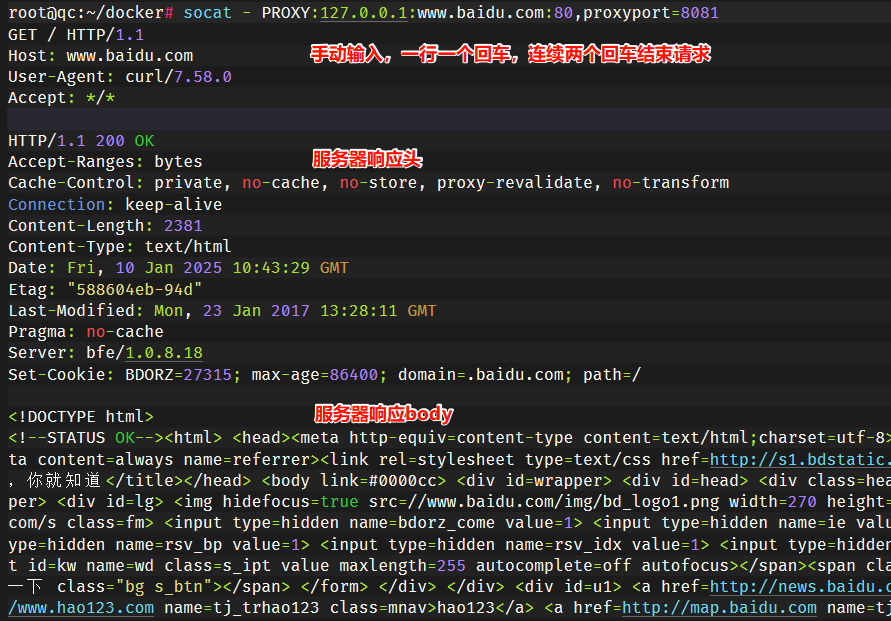This screenshot has width=891, height=621.
Task: Click 'proxy-revalidate' in the Cache-Control line
Action: (515, 182)
